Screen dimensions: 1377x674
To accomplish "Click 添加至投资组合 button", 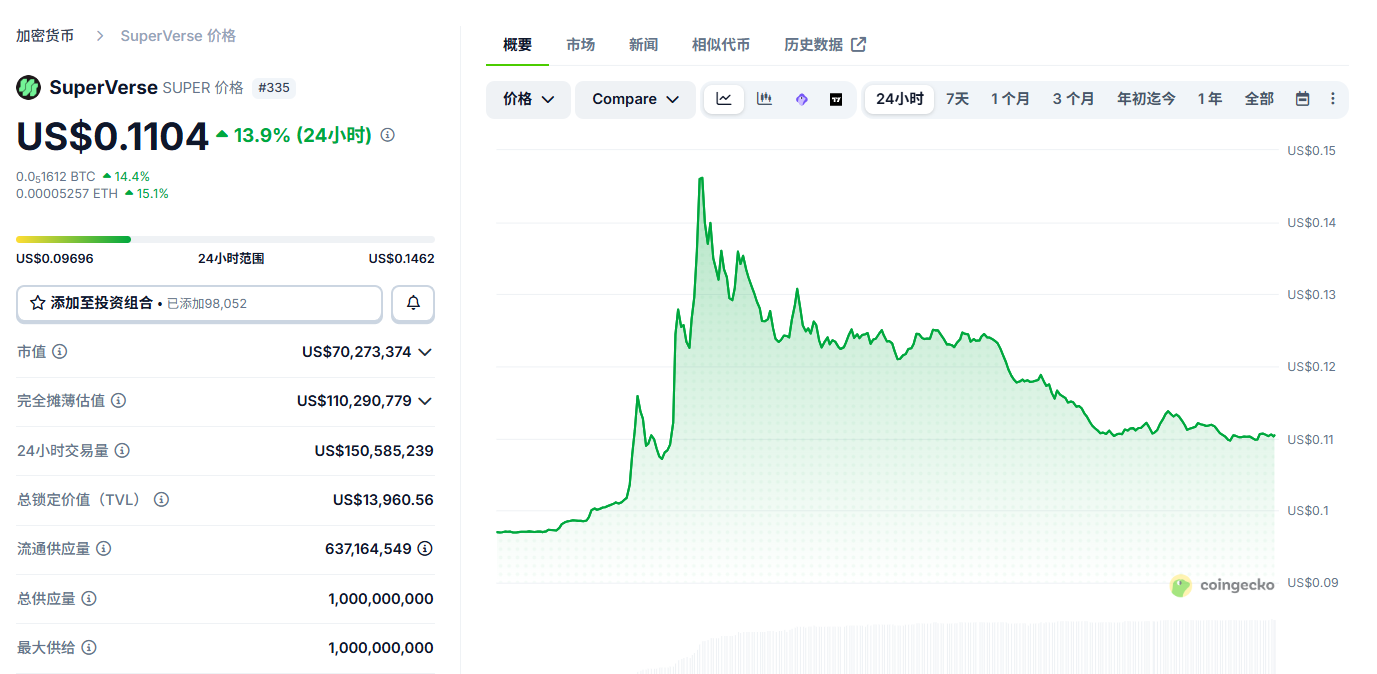I will pyautogui.click(x=199, y=303).
